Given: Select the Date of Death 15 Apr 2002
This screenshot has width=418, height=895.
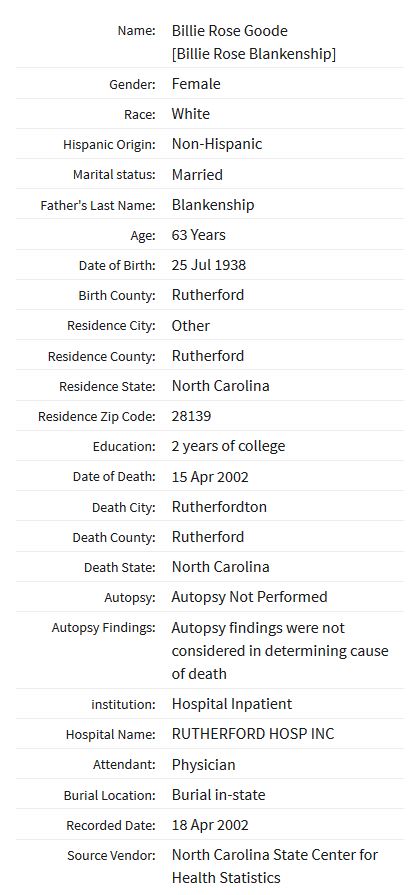Looking at the screenshot, I should pyautogui.click(x=210, y=477).
